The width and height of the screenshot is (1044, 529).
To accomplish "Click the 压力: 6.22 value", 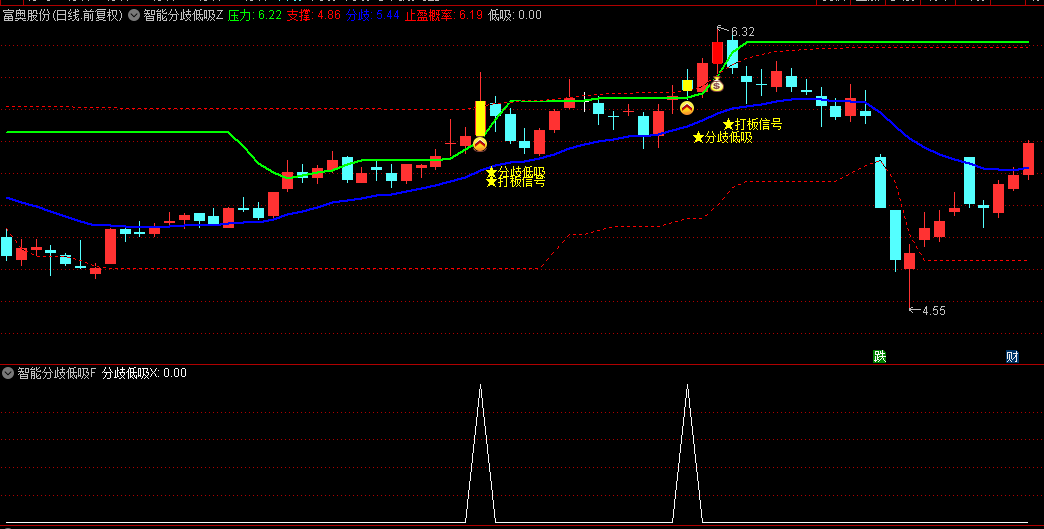I will point(254,15).
